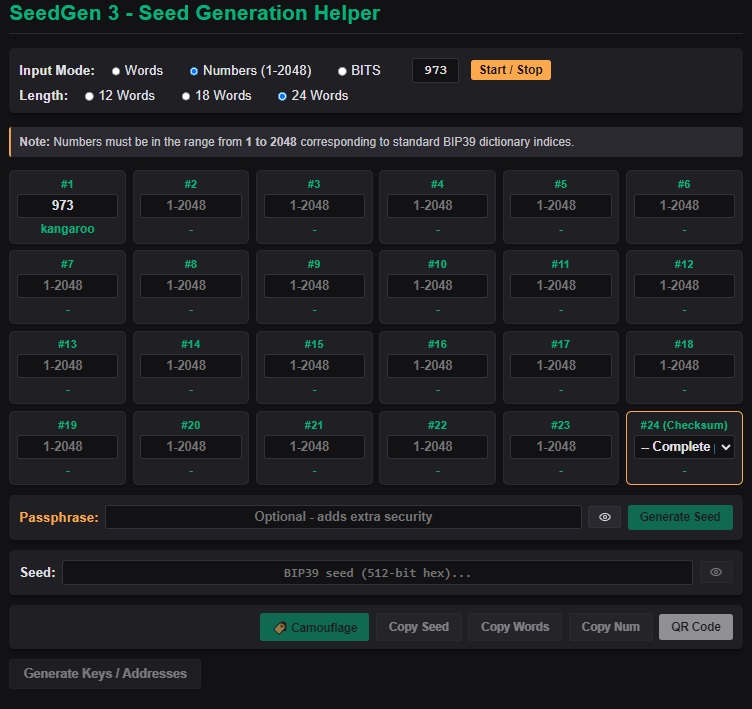Click the Camouflage button
Screen dimensions: 752x709
click(314, 627)
